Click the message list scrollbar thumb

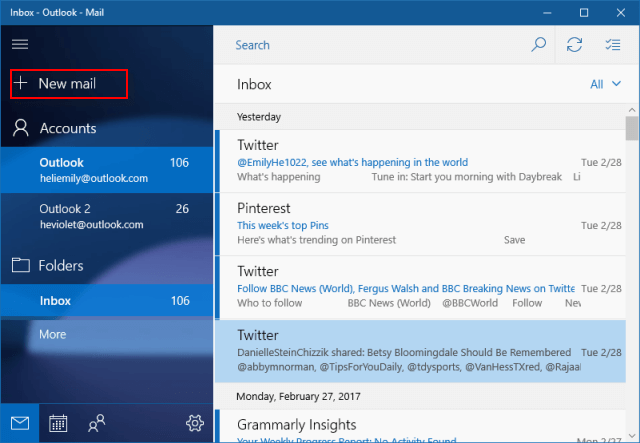[x=632, y=128]
